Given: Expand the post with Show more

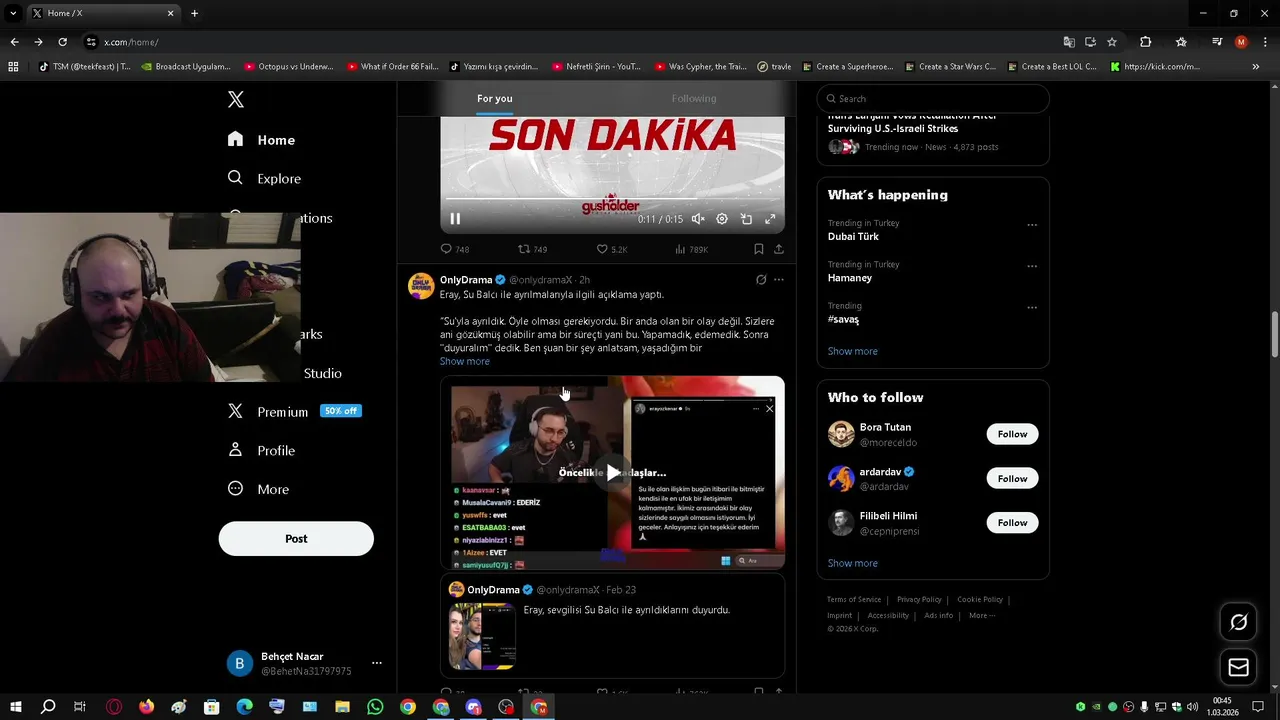Looking at the screenshot, I should [x=465, y=361].
